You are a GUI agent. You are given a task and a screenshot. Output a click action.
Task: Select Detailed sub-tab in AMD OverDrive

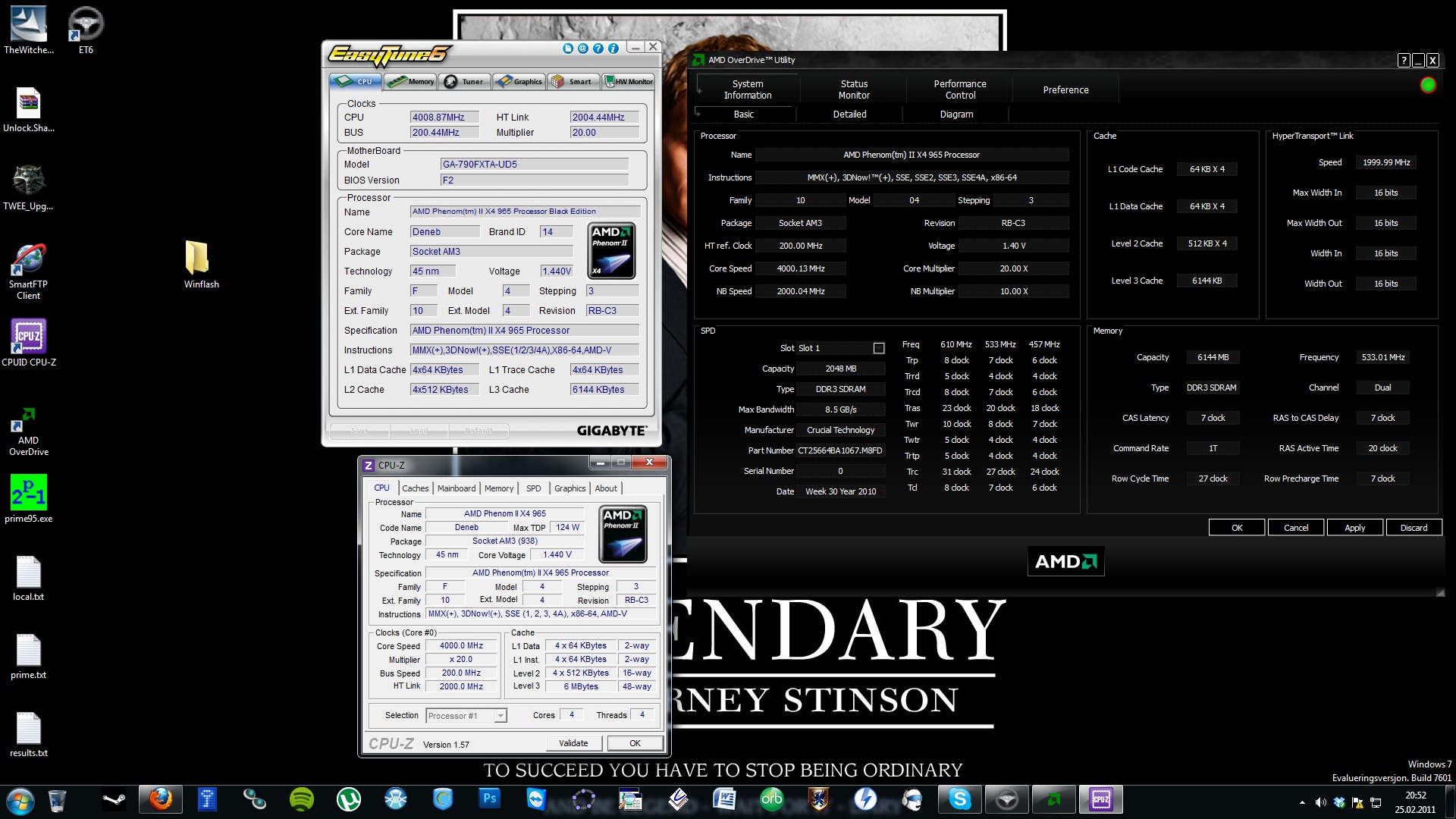pos(850,114)
